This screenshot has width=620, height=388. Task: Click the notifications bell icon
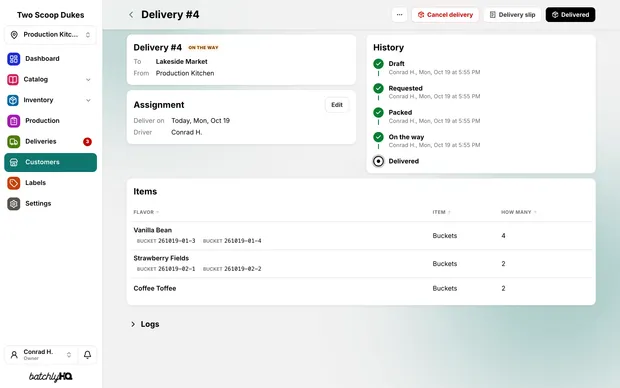point(87,355)
